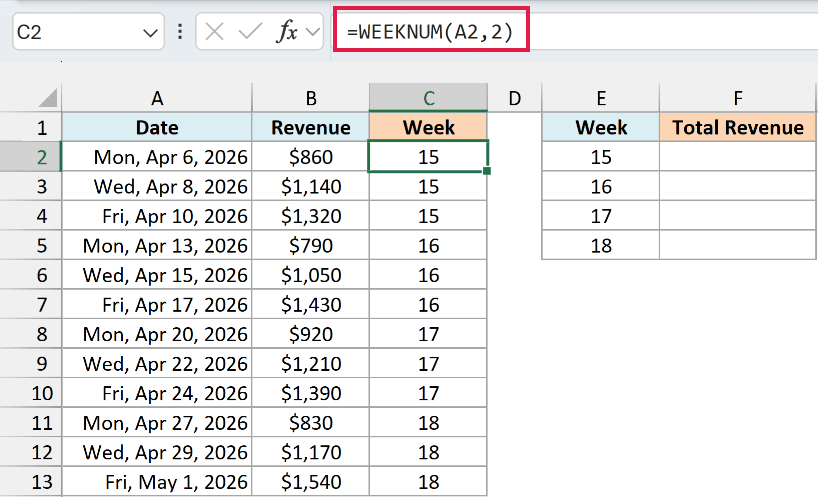Select revenue cell $790
The width and height of the screenshot is (818, 497).
coord(310,246)
